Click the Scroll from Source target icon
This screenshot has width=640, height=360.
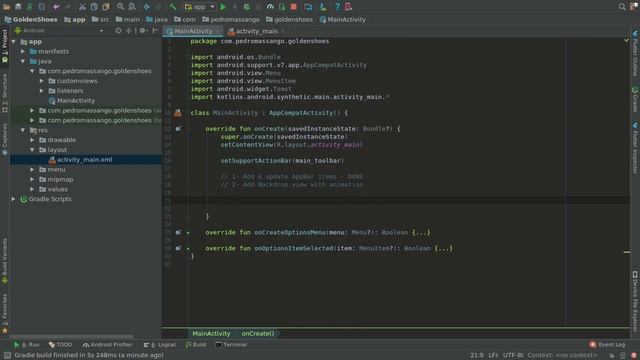point(118,30)
